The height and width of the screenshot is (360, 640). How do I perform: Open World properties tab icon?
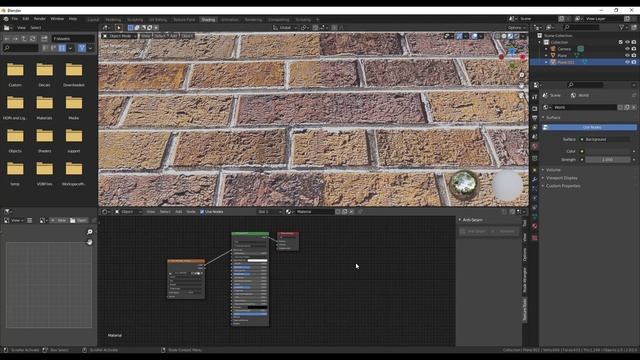[535, 146]
